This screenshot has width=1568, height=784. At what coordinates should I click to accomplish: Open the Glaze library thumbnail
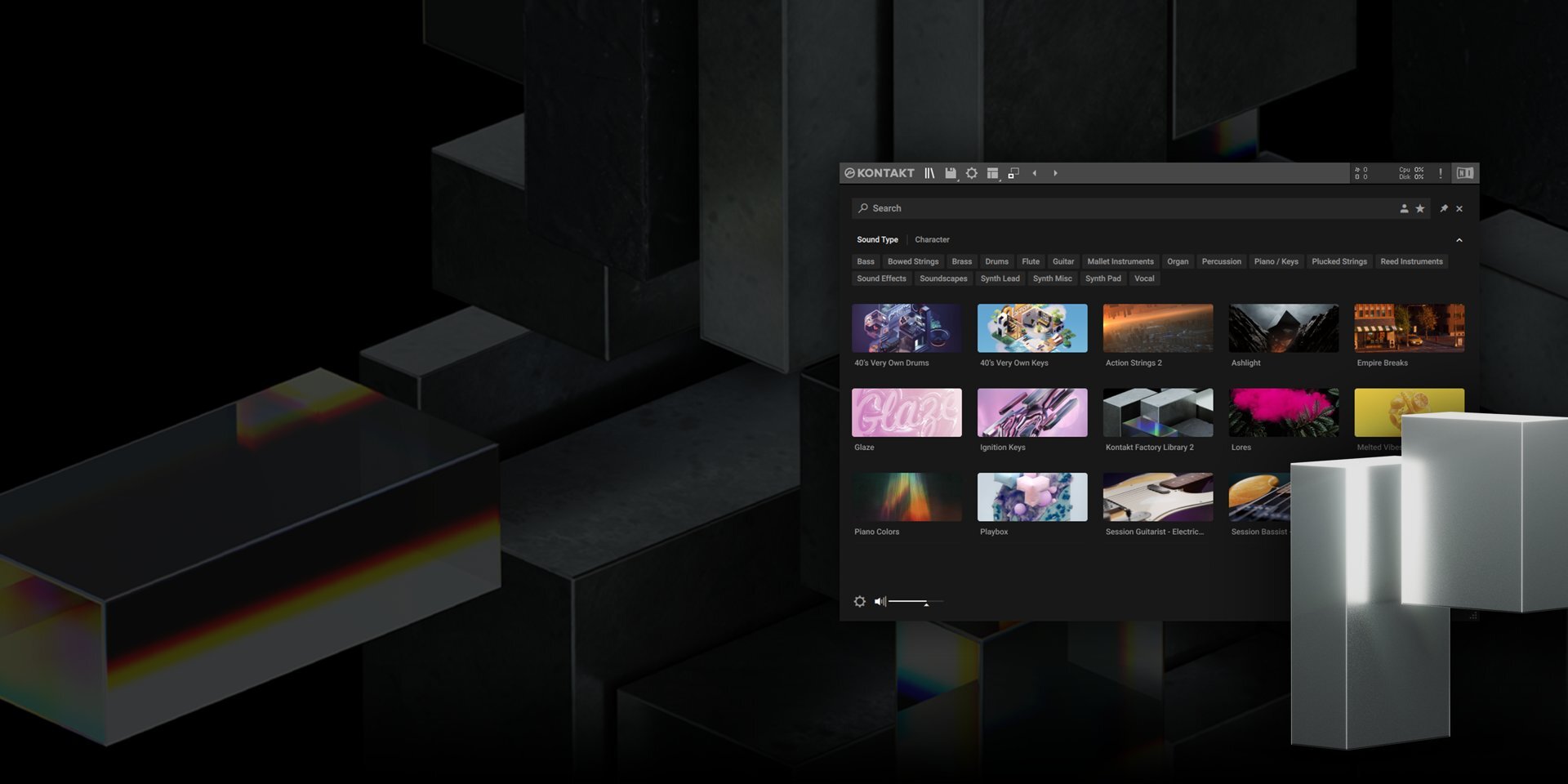coord(906,412)
